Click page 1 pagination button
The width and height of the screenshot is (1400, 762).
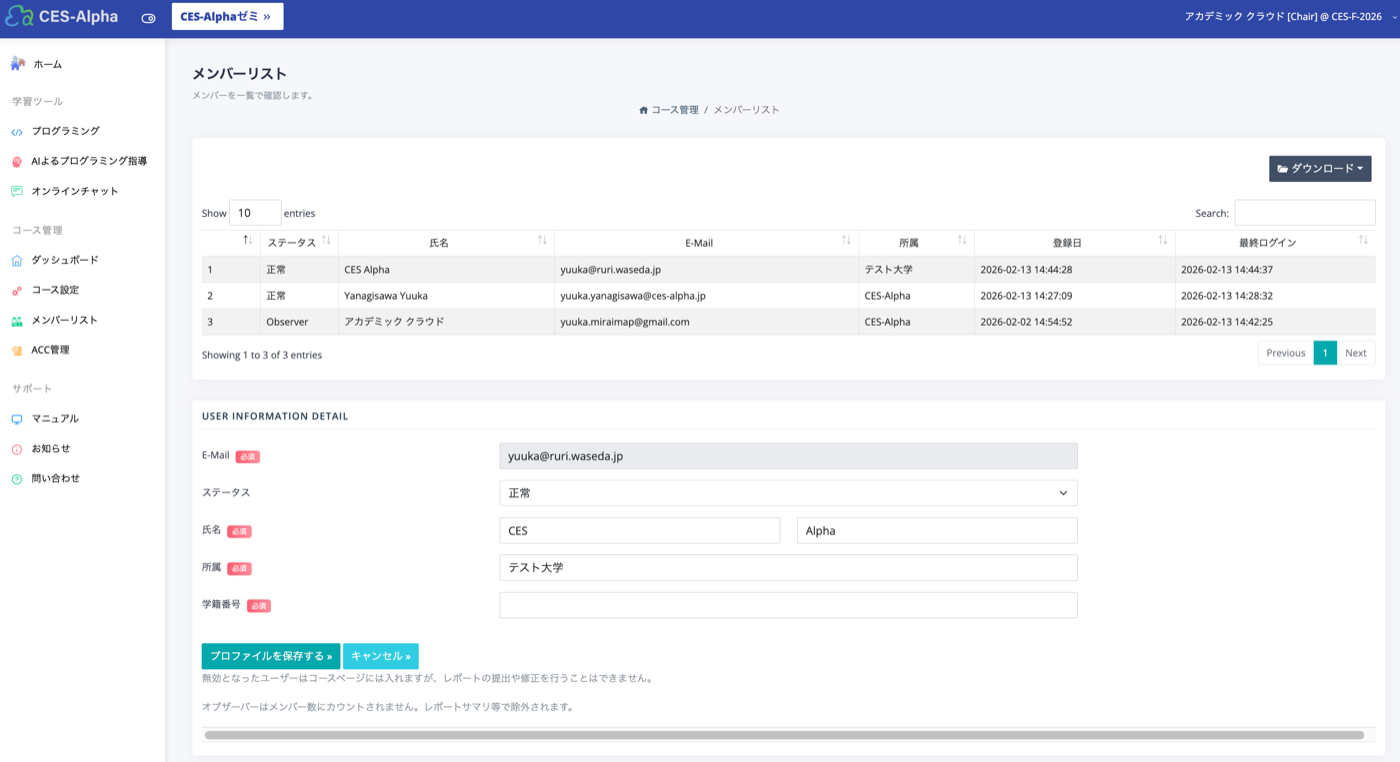pos(1325,353)
